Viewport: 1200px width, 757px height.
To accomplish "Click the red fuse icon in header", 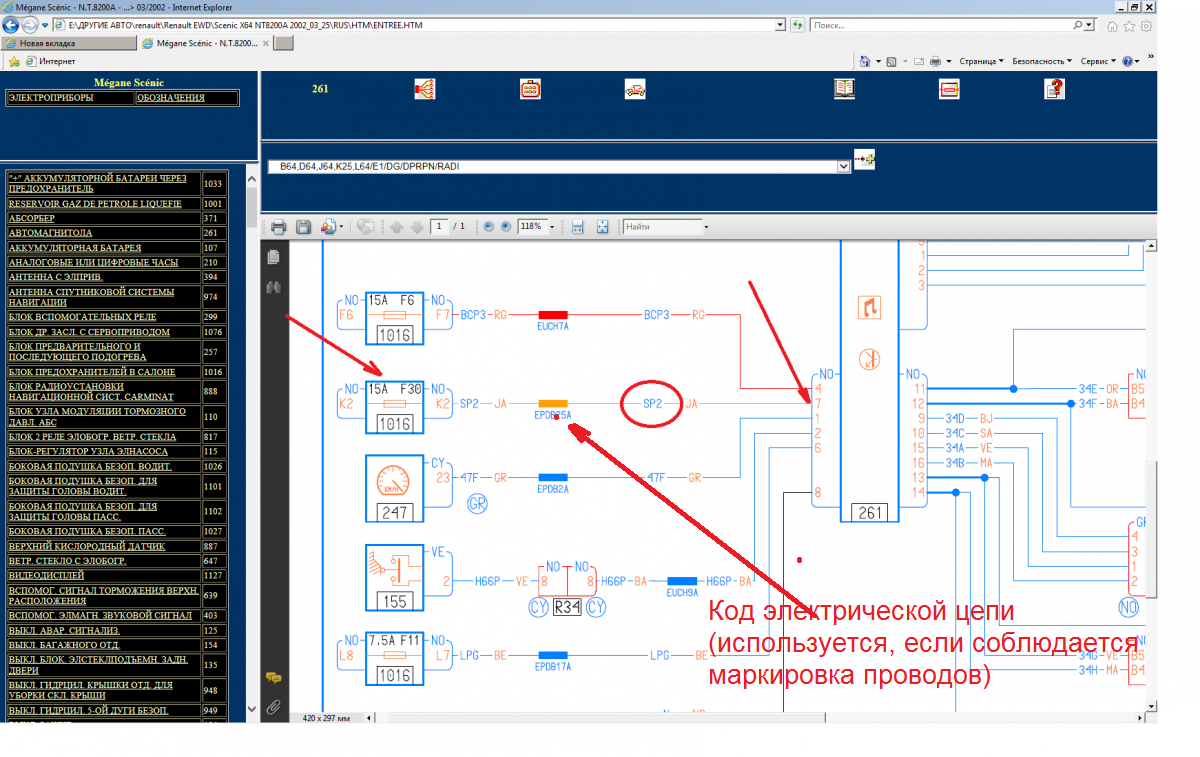I will (x=949, y=89).
